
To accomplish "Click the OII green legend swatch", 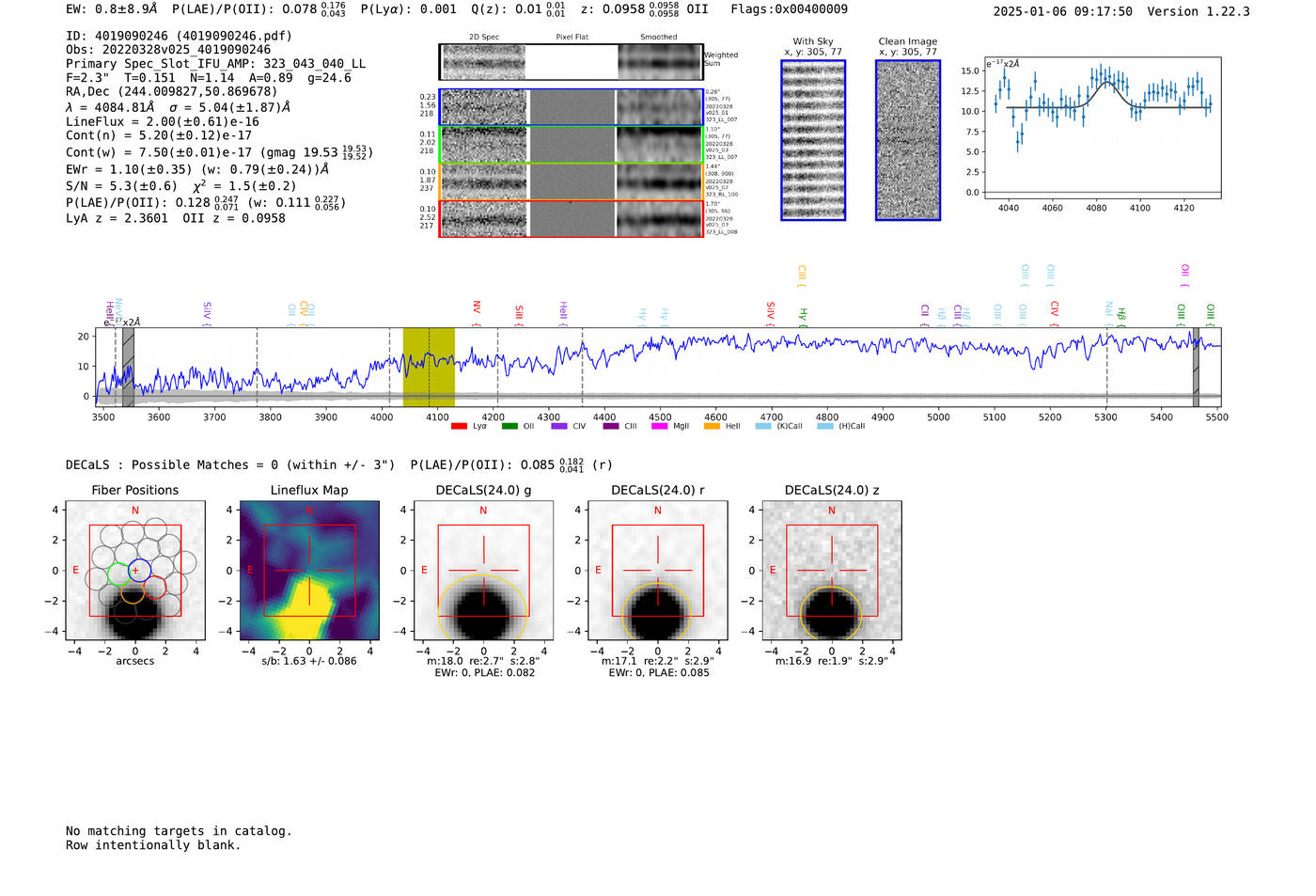I will click(509, 427).
